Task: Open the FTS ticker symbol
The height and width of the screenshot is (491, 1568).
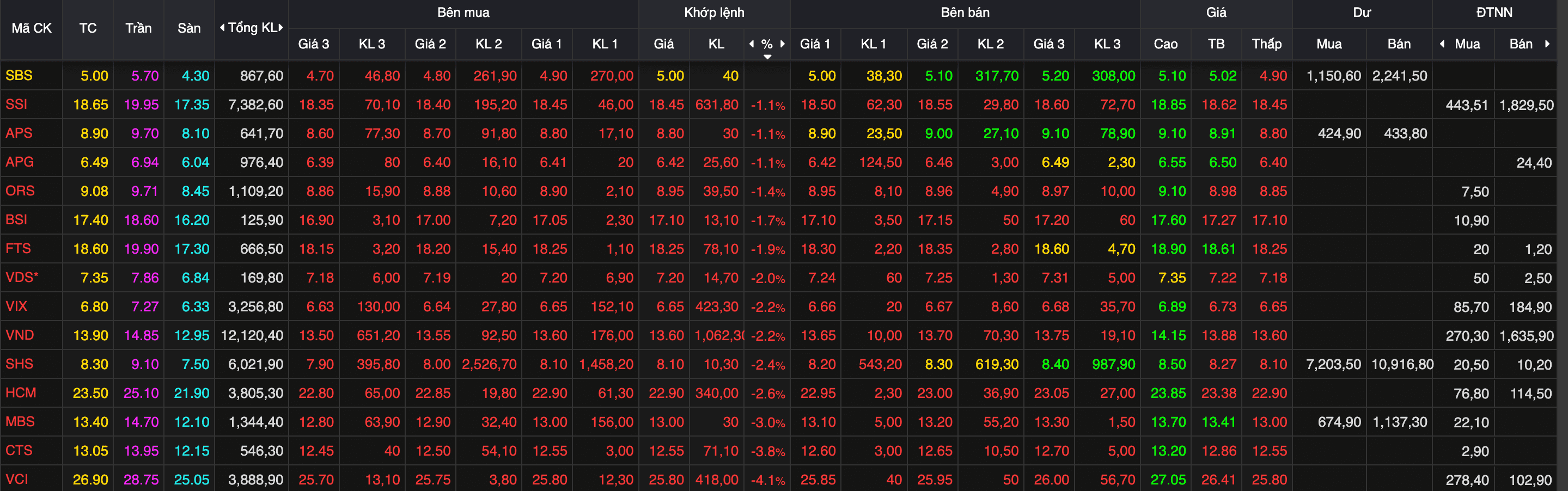Action: [17, 248]
